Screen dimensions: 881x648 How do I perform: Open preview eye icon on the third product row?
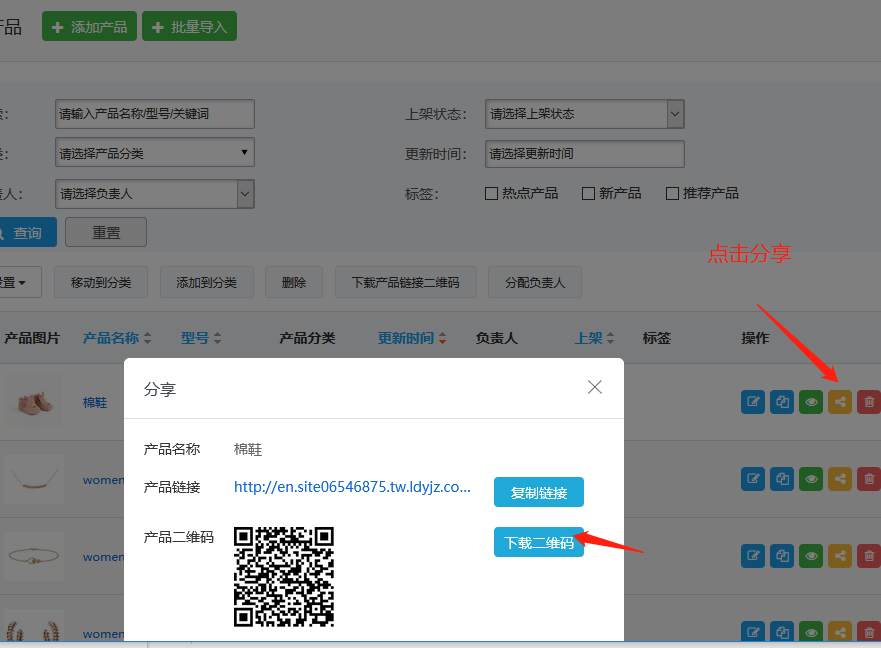[x=810, y=556]
